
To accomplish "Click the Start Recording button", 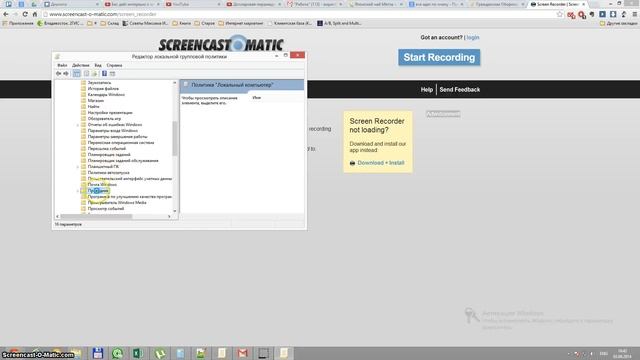I will 439,58.
